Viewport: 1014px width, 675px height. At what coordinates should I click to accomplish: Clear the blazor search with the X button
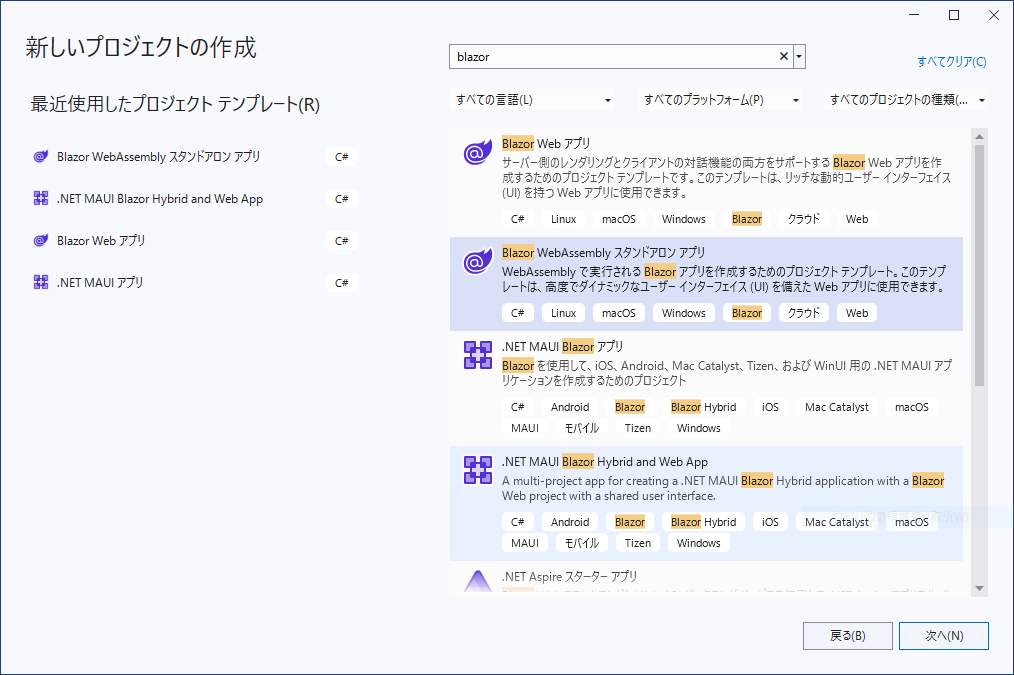coord(783,56)
